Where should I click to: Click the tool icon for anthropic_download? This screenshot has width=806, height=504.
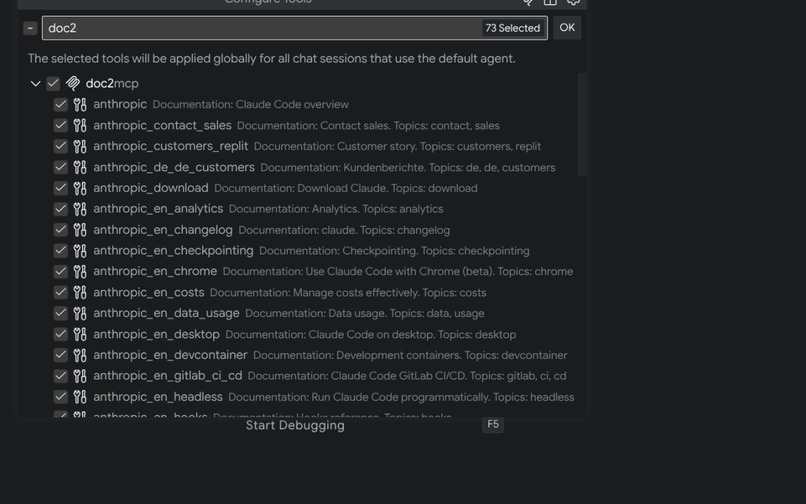[80, 188]
